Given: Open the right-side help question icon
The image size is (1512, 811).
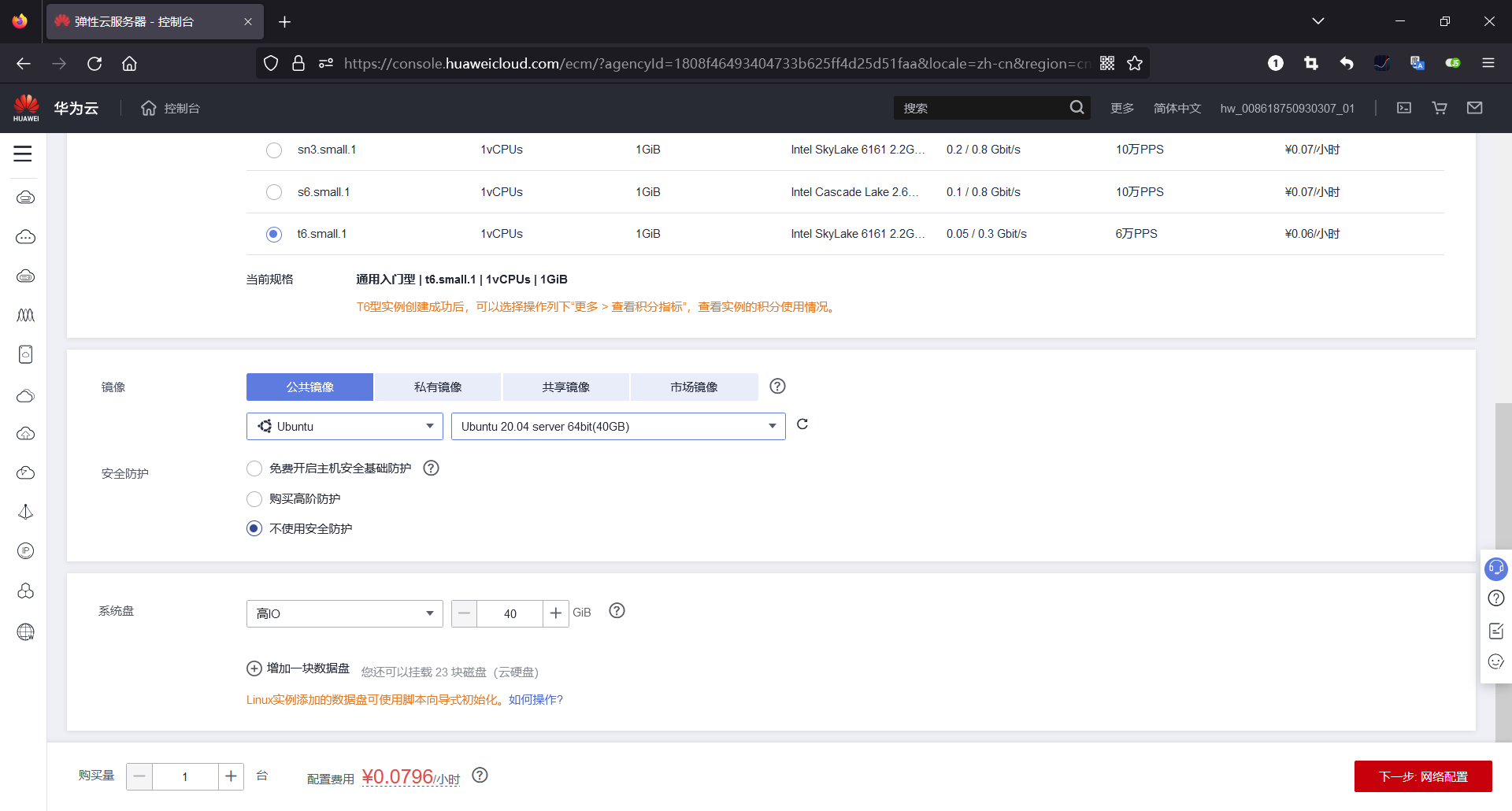Looking at the screenshot, I should click(x=1496, y=598).
